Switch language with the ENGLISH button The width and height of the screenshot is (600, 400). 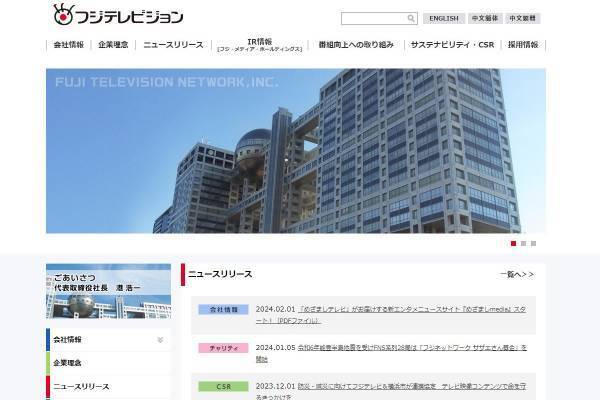(x=443, y=18)
